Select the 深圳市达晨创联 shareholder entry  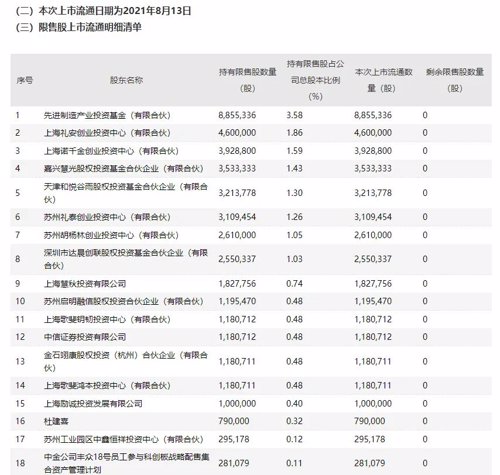pyautogui.click(x=126, y=259)
